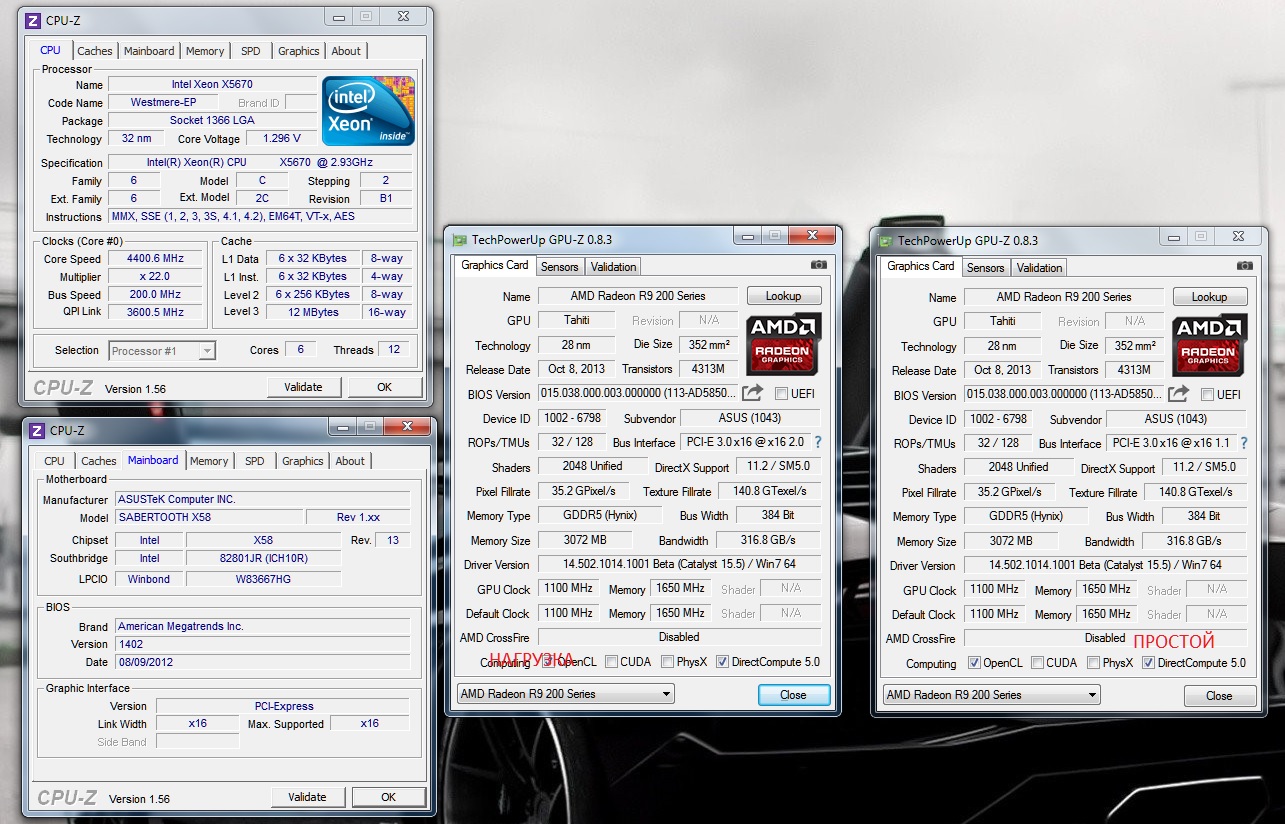This screenshot has width=1285, height=824.
Task: Click the Lookup button in right GPU-Z window
Action: pos(1210,297)
